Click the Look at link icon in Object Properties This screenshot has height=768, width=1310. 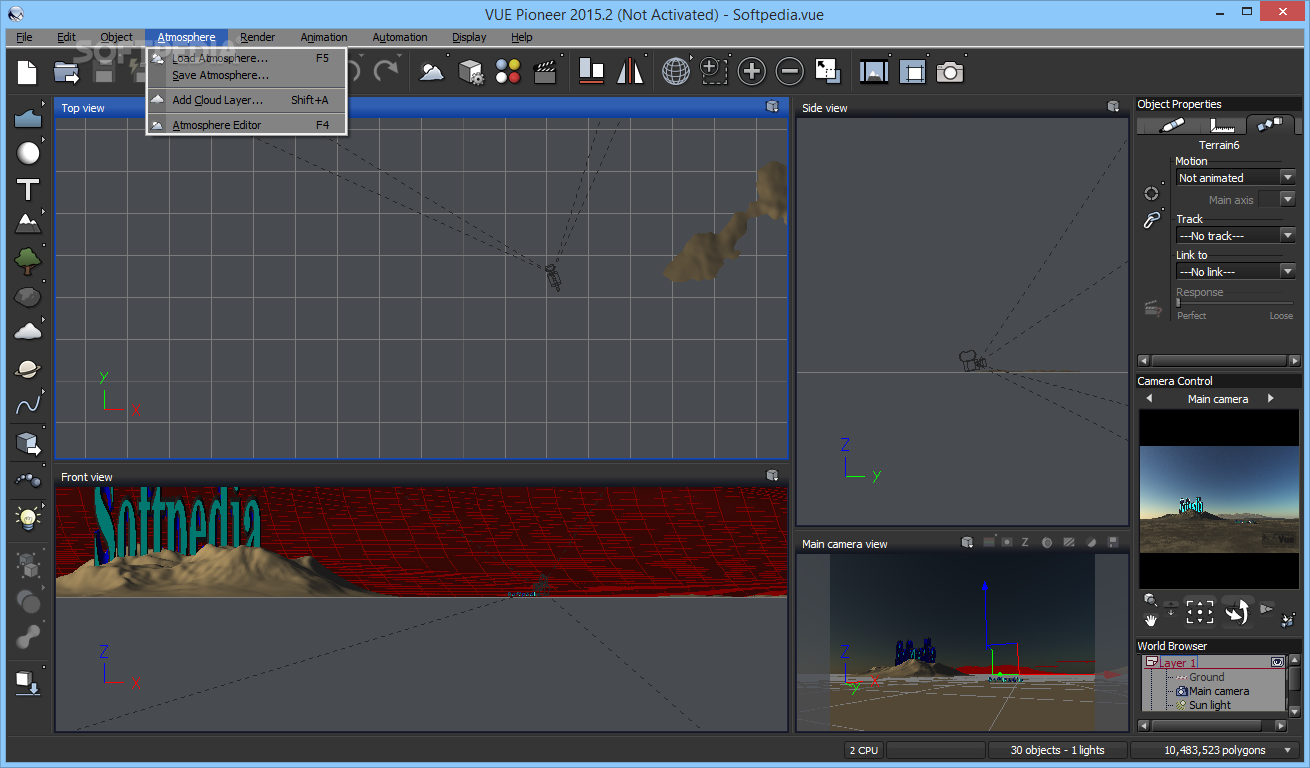click(x=1152, y=221)
